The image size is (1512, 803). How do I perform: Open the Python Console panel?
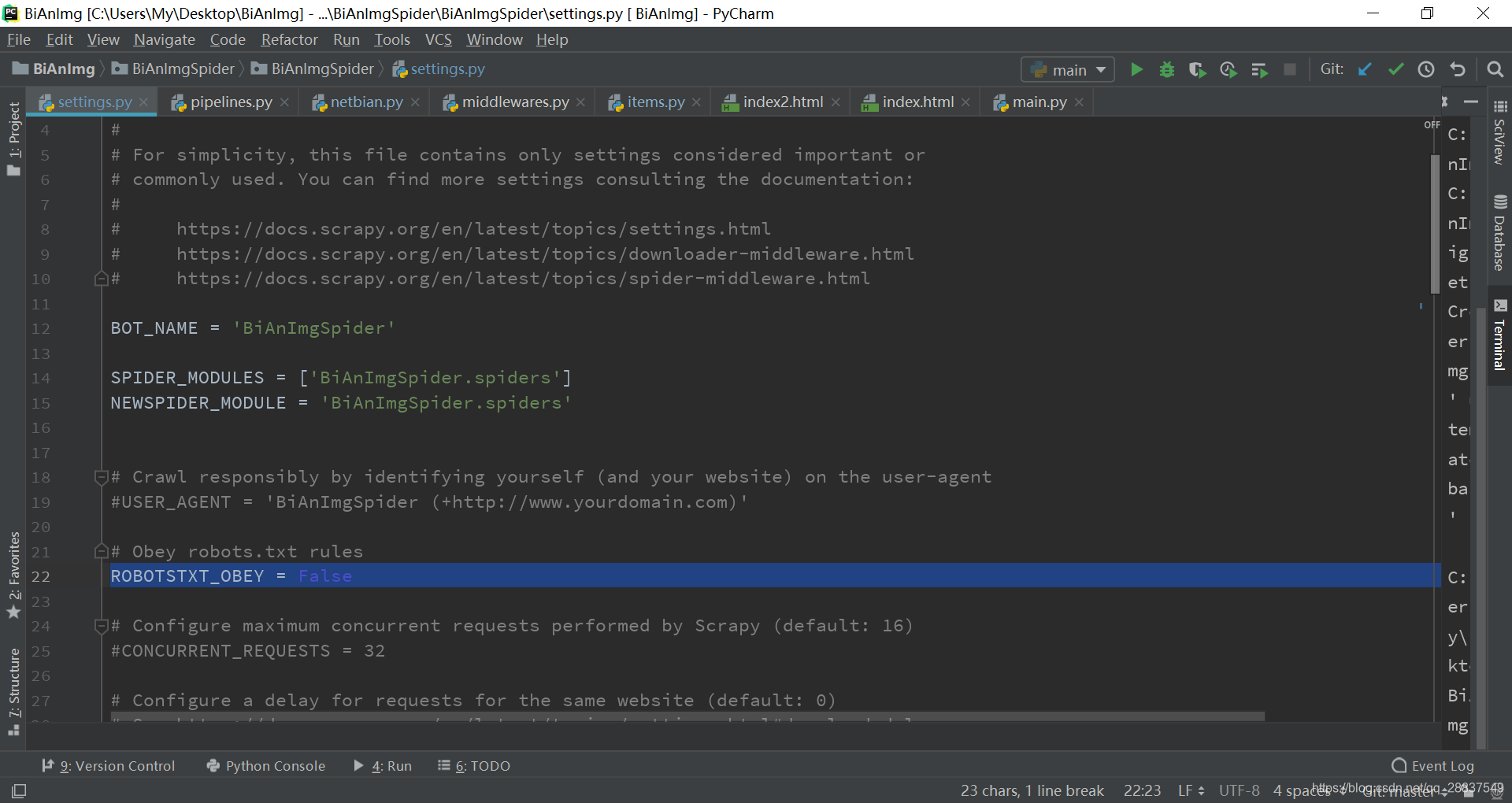click(x=265, y=766)
